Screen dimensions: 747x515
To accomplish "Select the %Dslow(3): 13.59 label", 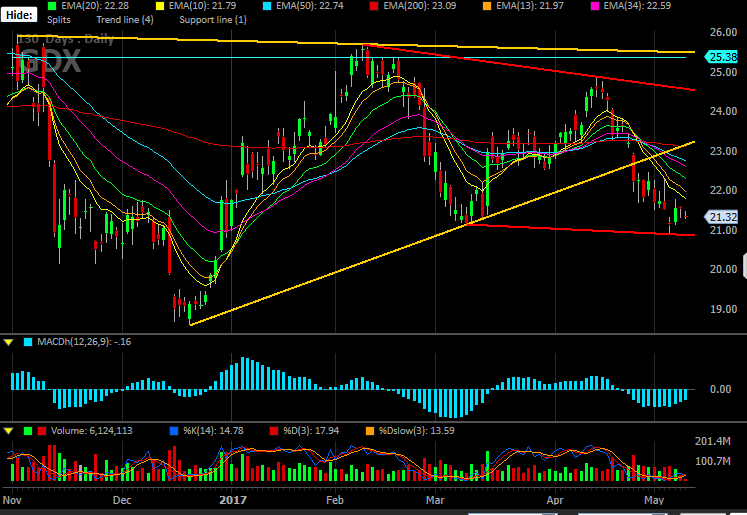I will pyautogui.click(x=417, y=431).
